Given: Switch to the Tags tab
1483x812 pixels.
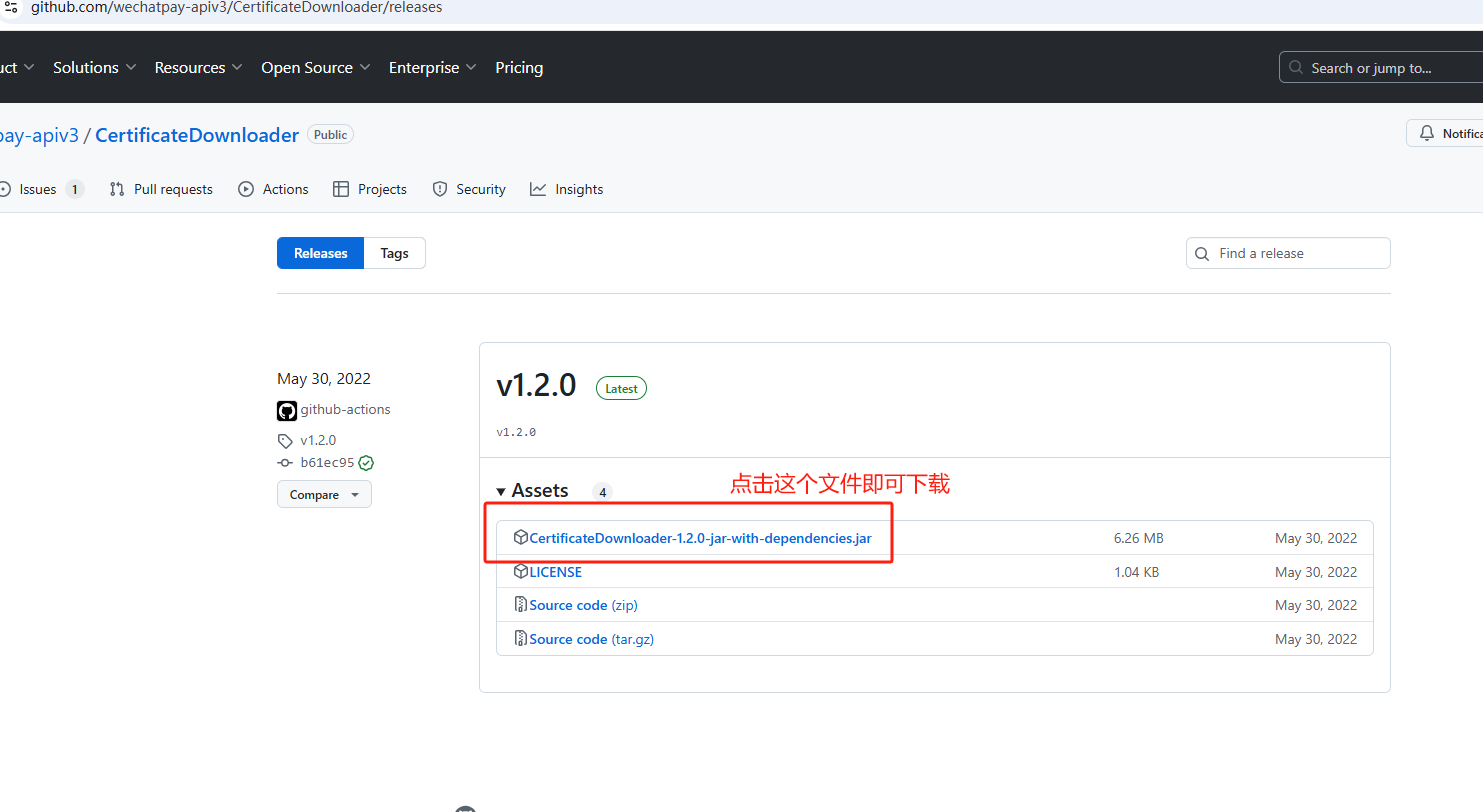Looking at the screenshot, I should tap(394, 254).
